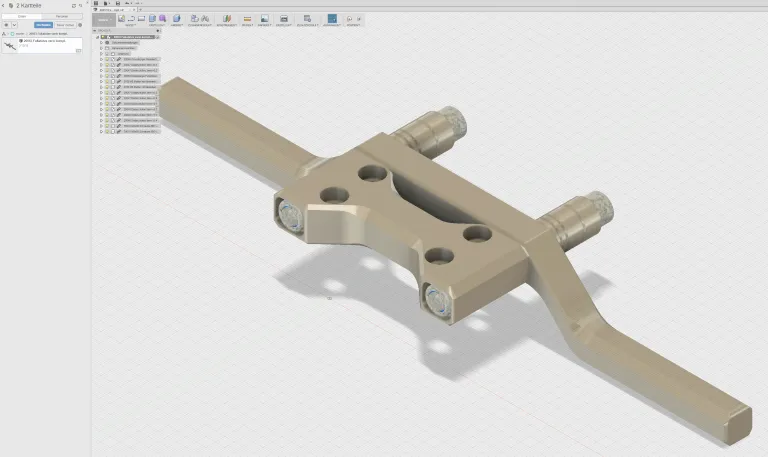Select the Create Sketch tool
This screenshot has width=768, height=457.
click(x=121, y=19)
